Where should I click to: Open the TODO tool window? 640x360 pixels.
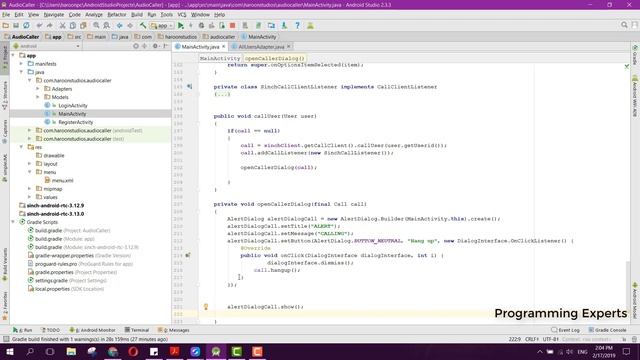[51, 330]
